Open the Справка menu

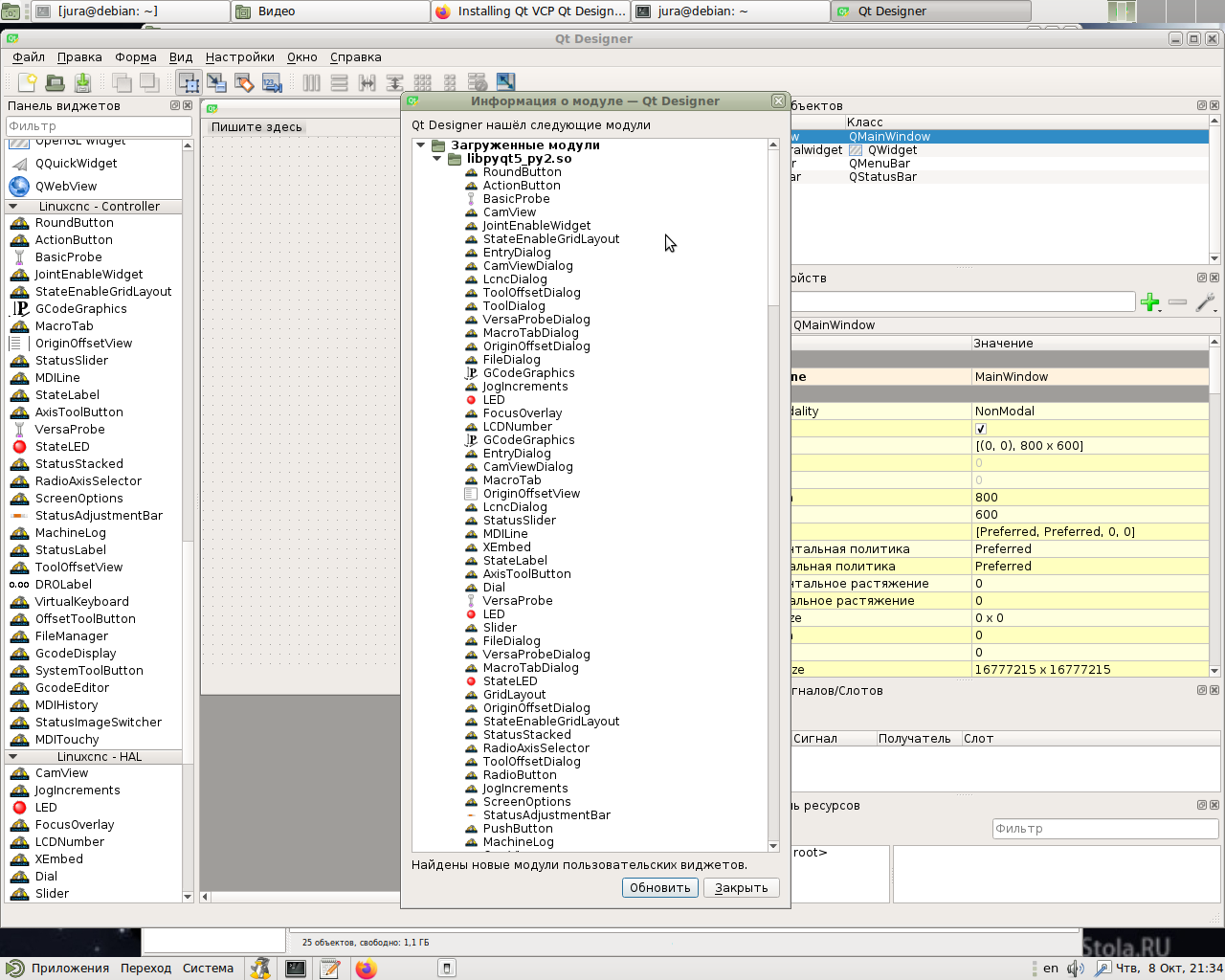pyautogui.click(x=356, y=57)
